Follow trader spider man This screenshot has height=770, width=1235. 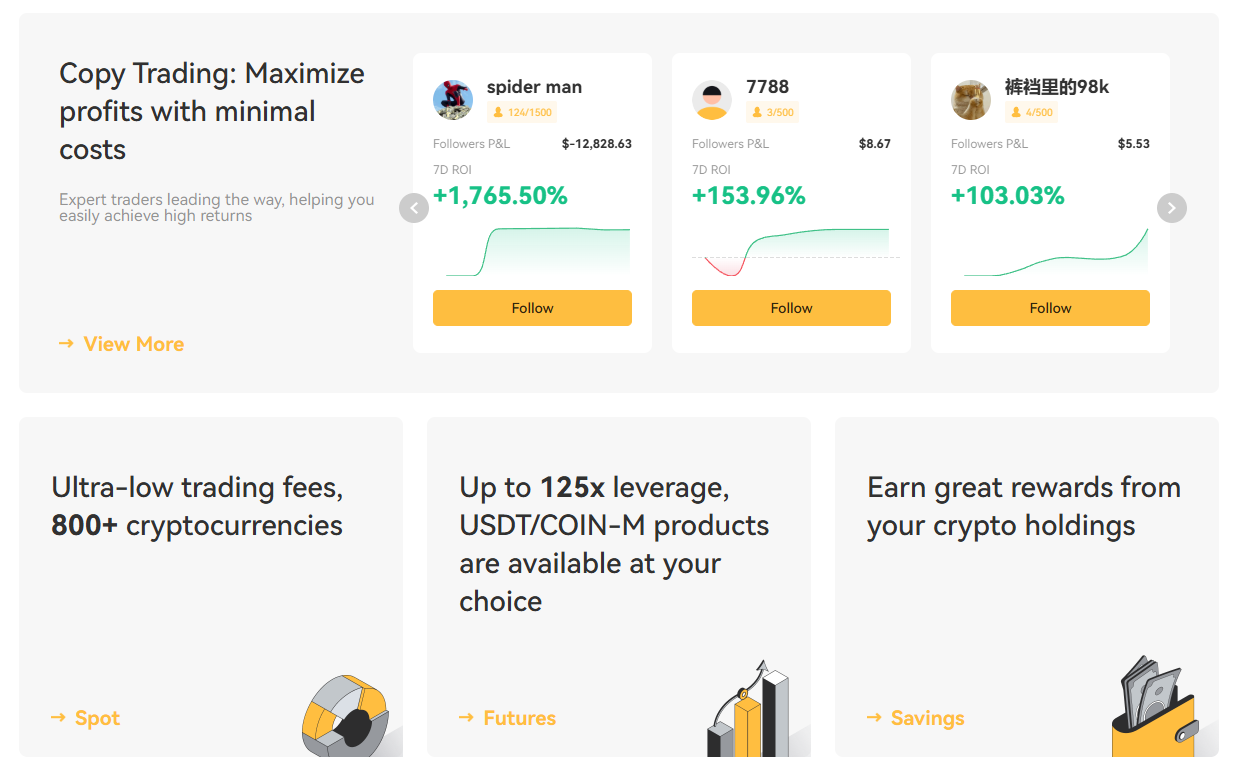click(532, 308)
